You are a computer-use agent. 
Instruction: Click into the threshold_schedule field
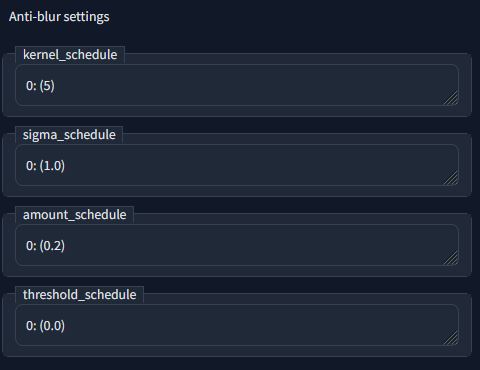[x=237, y=325]
